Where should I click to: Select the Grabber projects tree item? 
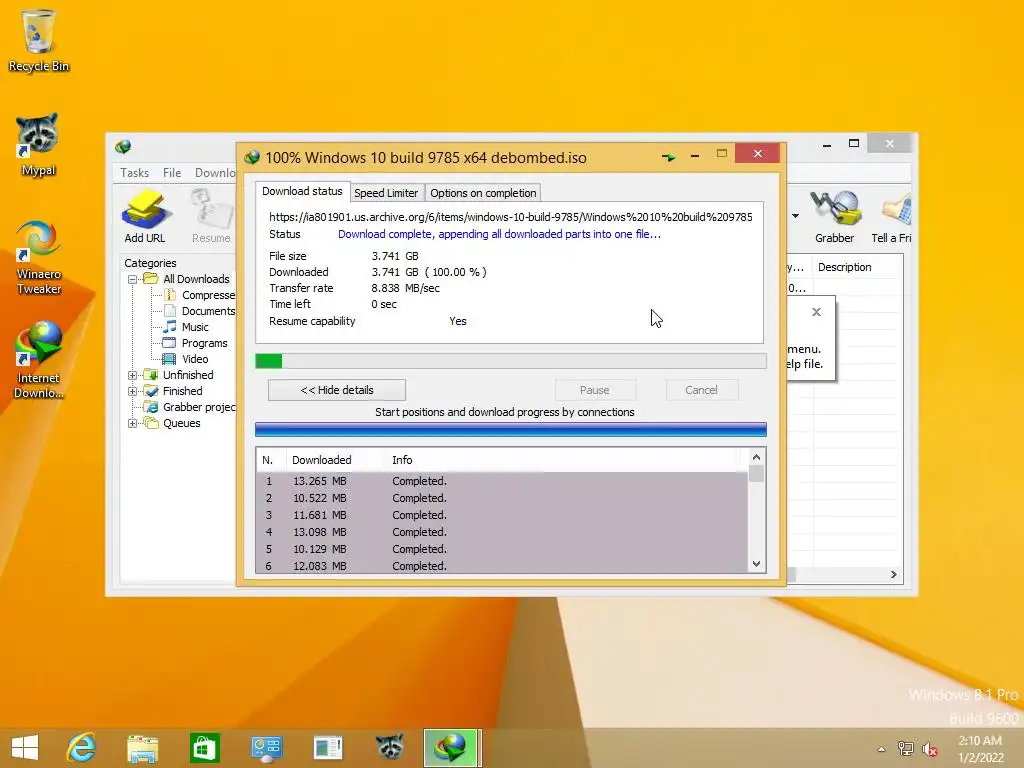click(x=190, y=407)
